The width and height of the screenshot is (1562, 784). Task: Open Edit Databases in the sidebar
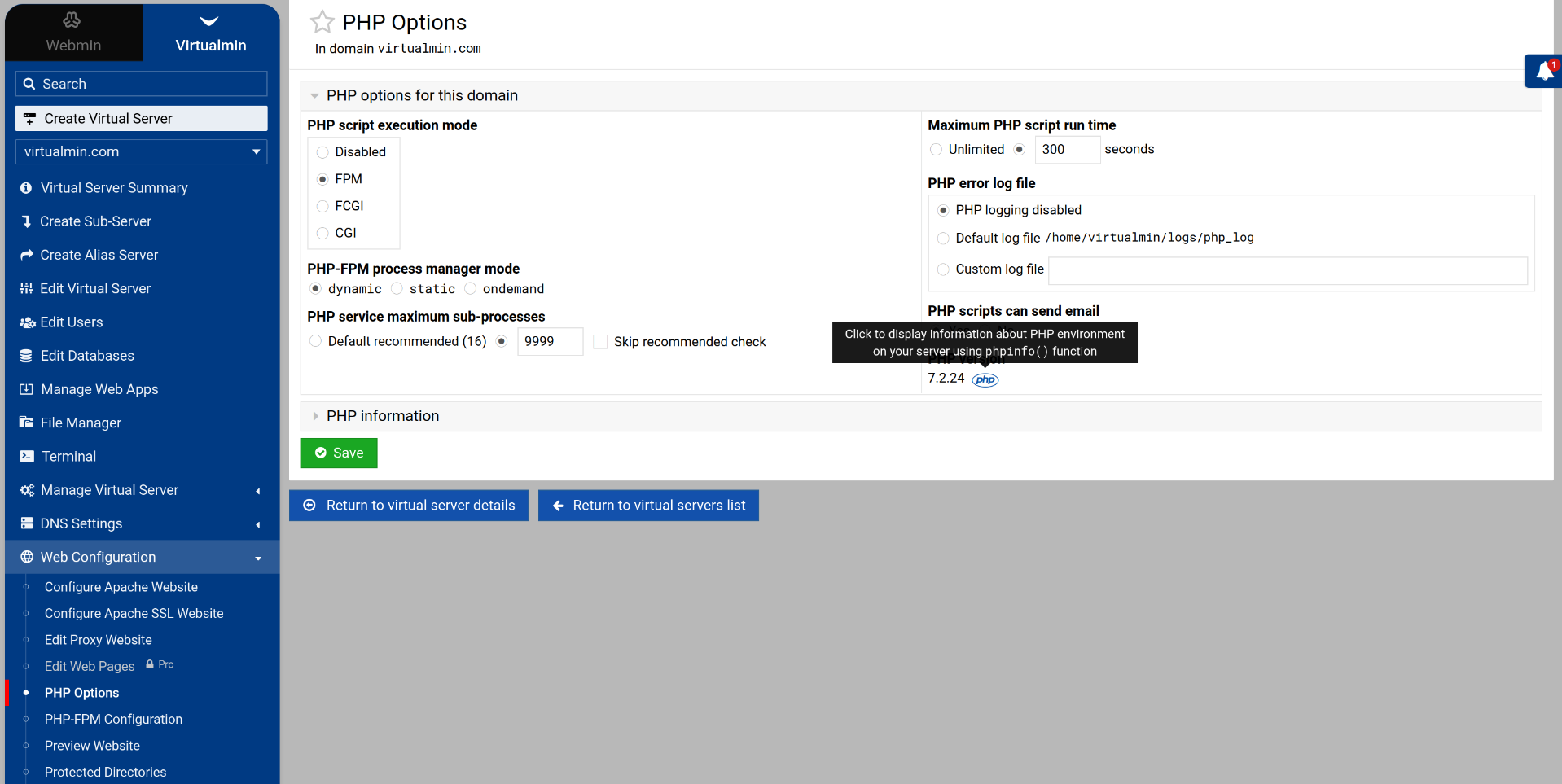[87, 356]
